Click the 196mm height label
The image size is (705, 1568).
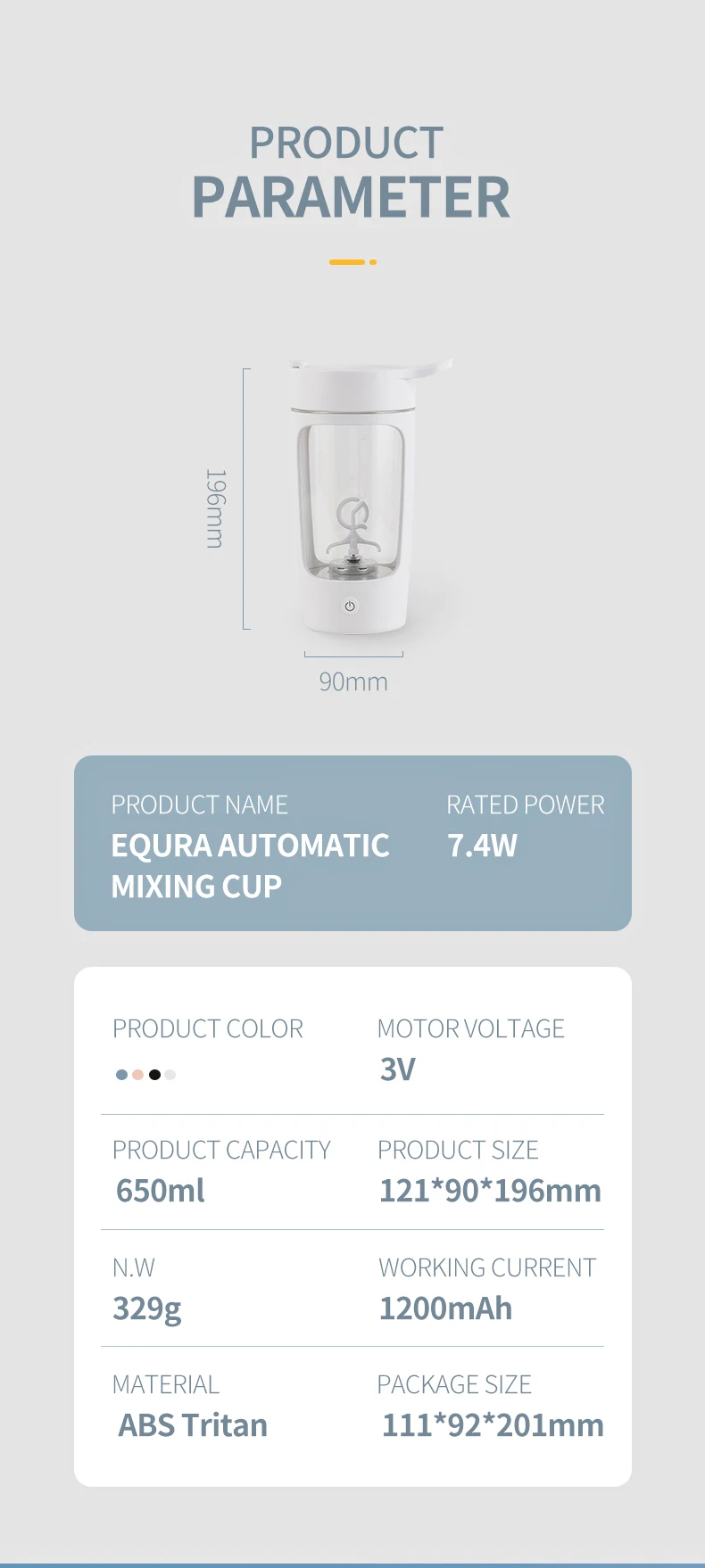point(215,508)
